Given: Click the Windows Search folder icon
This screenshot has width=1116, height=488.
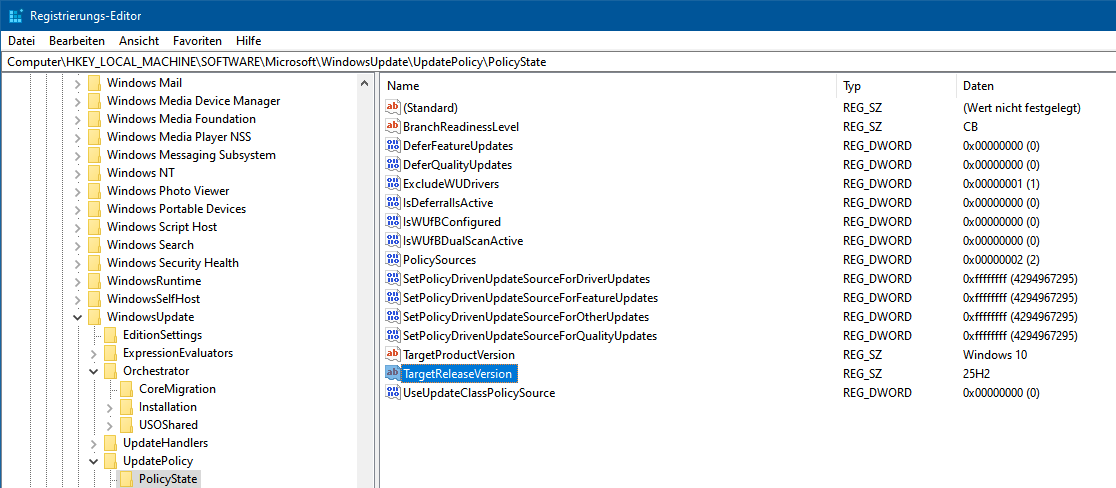Looking at the screenshot, I should coord(95,245).
